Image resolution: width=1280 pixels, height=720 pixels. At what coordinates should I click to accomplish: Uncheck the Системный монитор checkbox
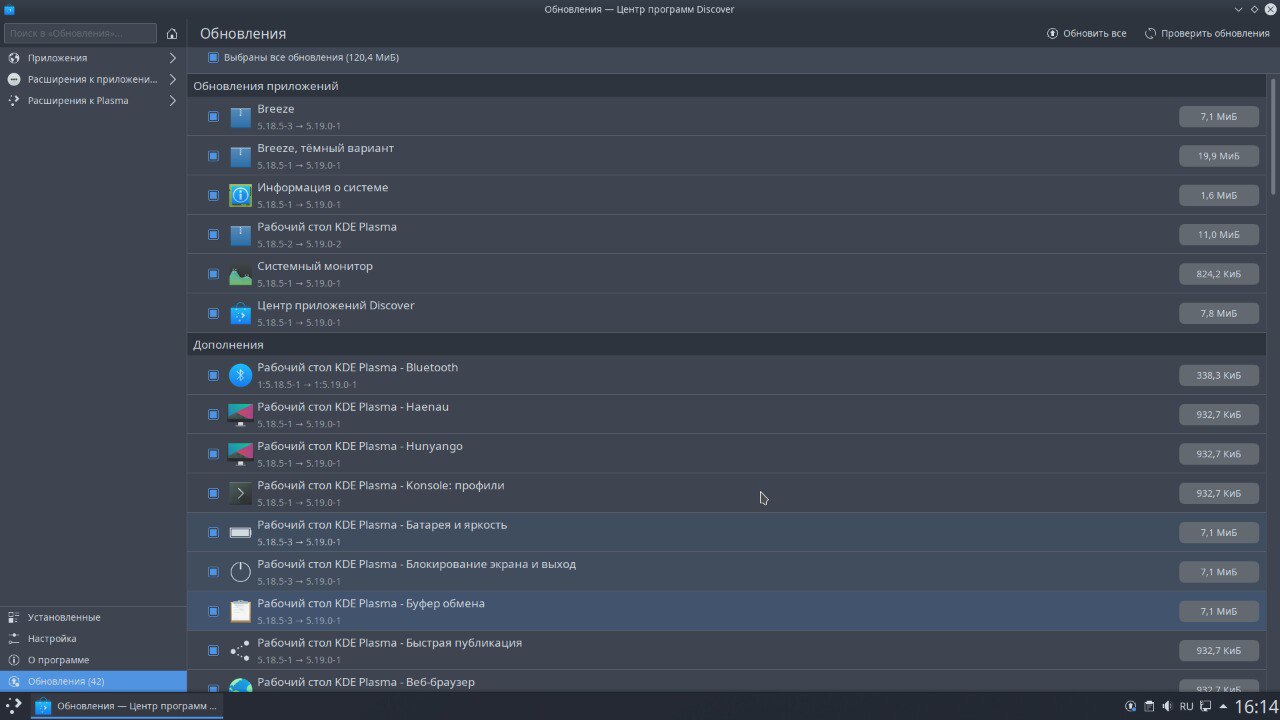213,274
